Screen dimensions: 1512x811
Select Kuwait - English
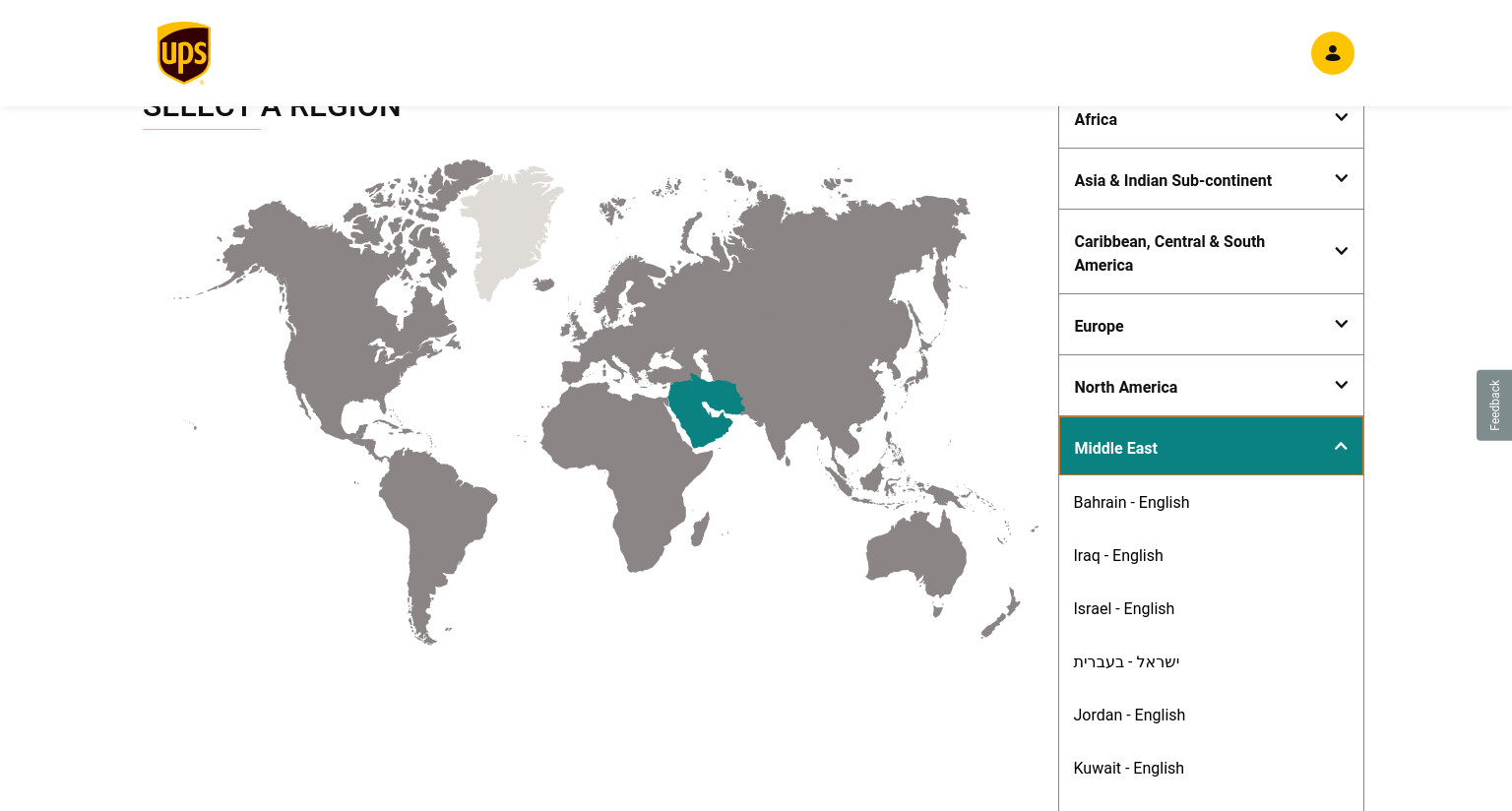tap(1128, 768)
